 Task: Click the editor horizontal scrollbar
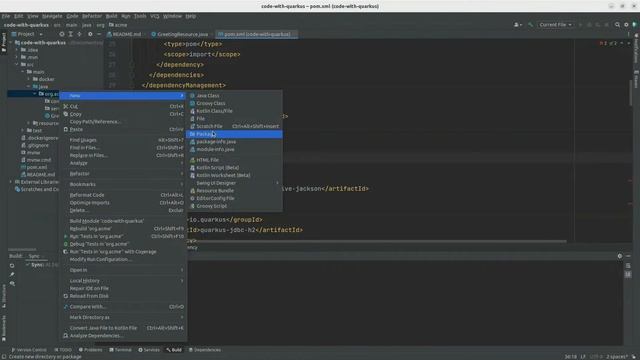click(x=376, y=241)
